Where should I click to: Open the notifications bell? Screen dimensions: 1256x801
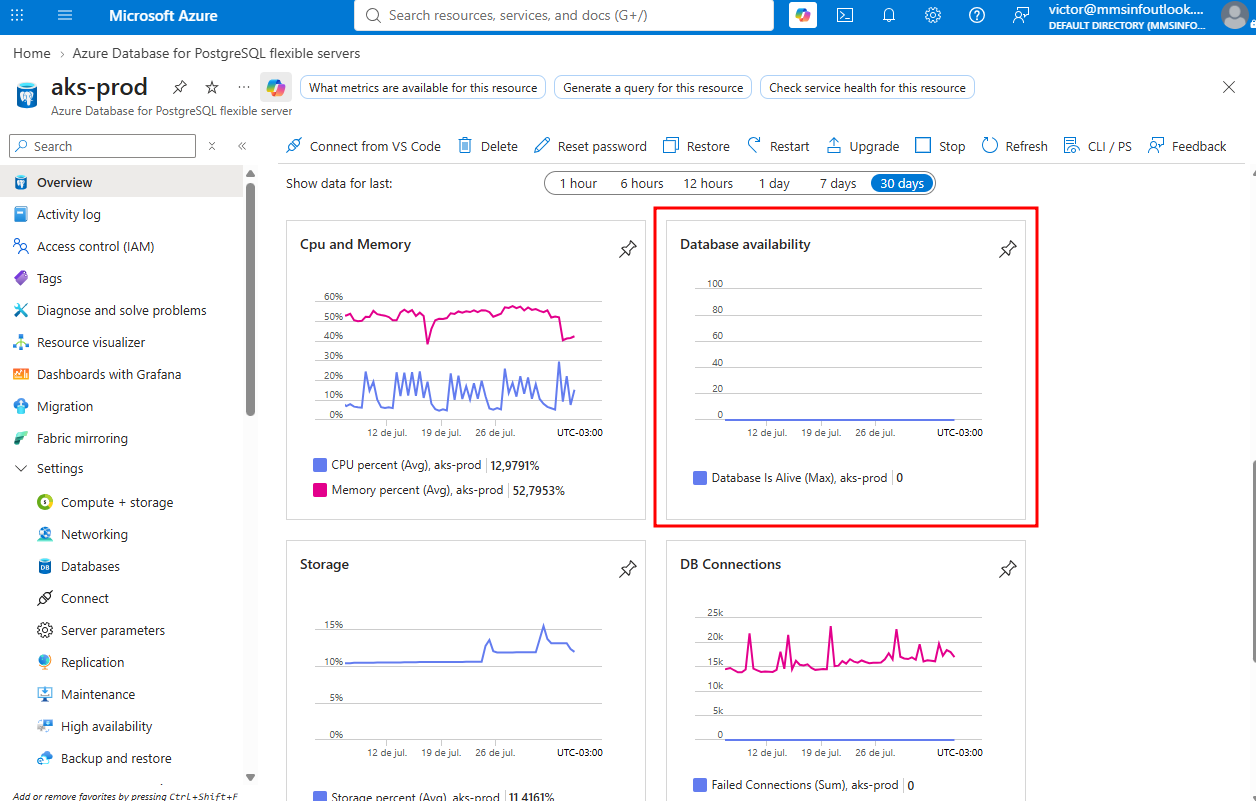pos(889,15)
